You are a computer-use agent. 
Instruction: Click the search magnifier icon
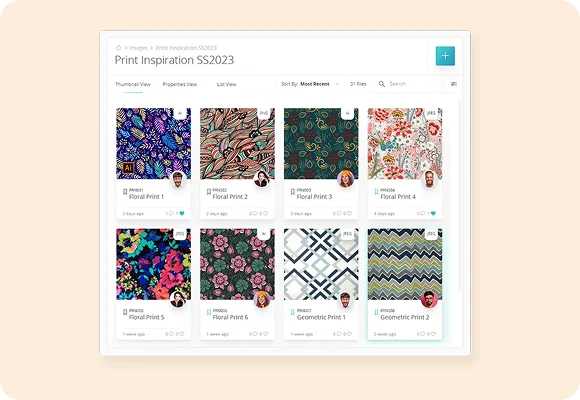(382, 84)
